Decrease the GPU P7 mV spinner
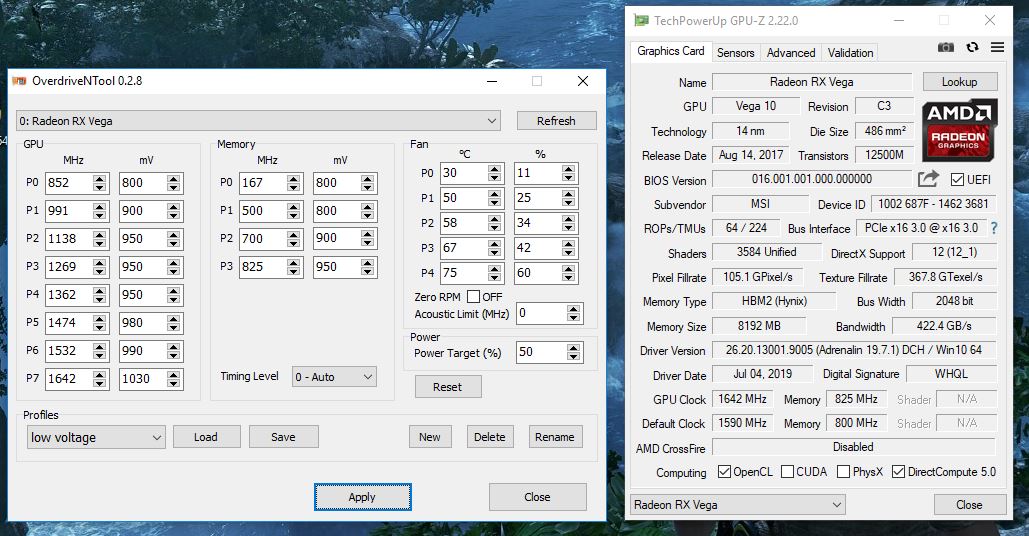Viewport: 1029px width, 536px height. point(173,383)
